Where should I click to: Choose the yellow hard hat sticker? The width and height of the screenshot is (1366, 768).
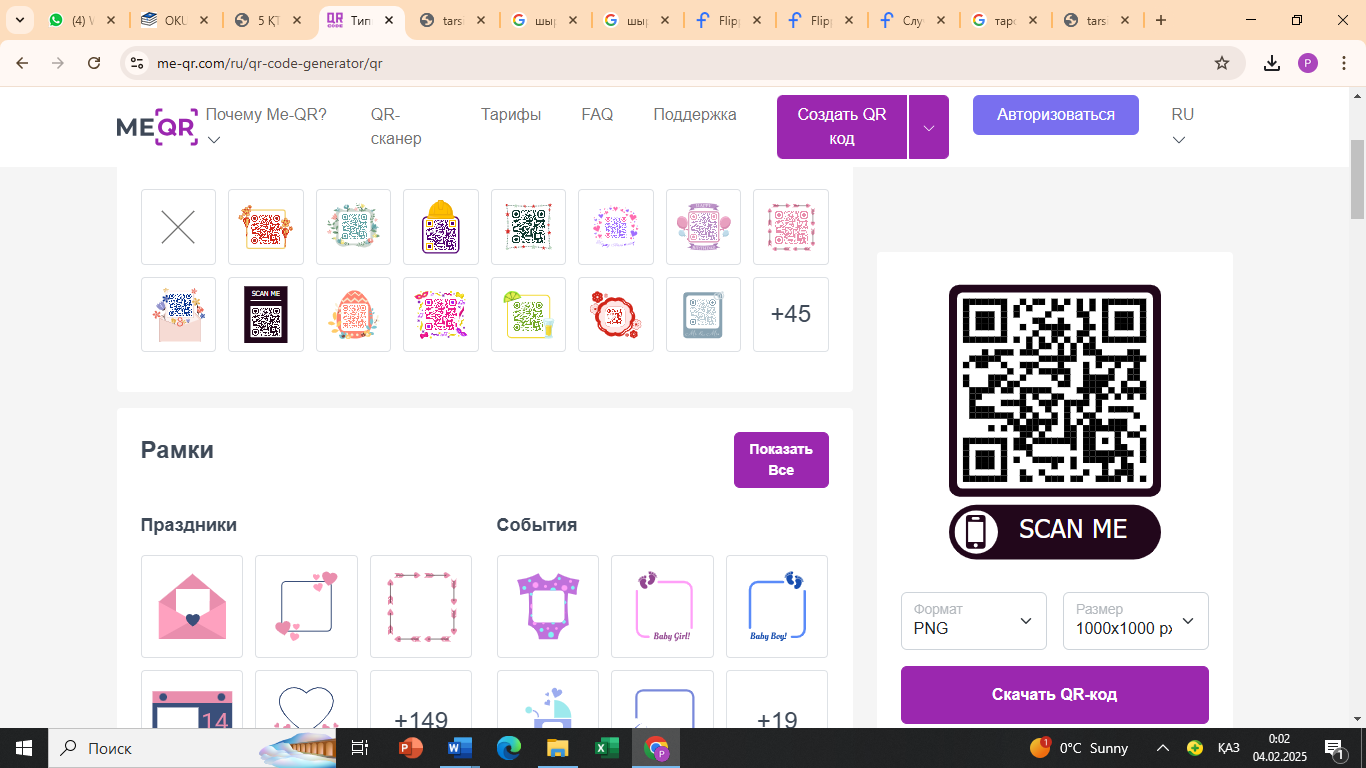click(441, 227)
